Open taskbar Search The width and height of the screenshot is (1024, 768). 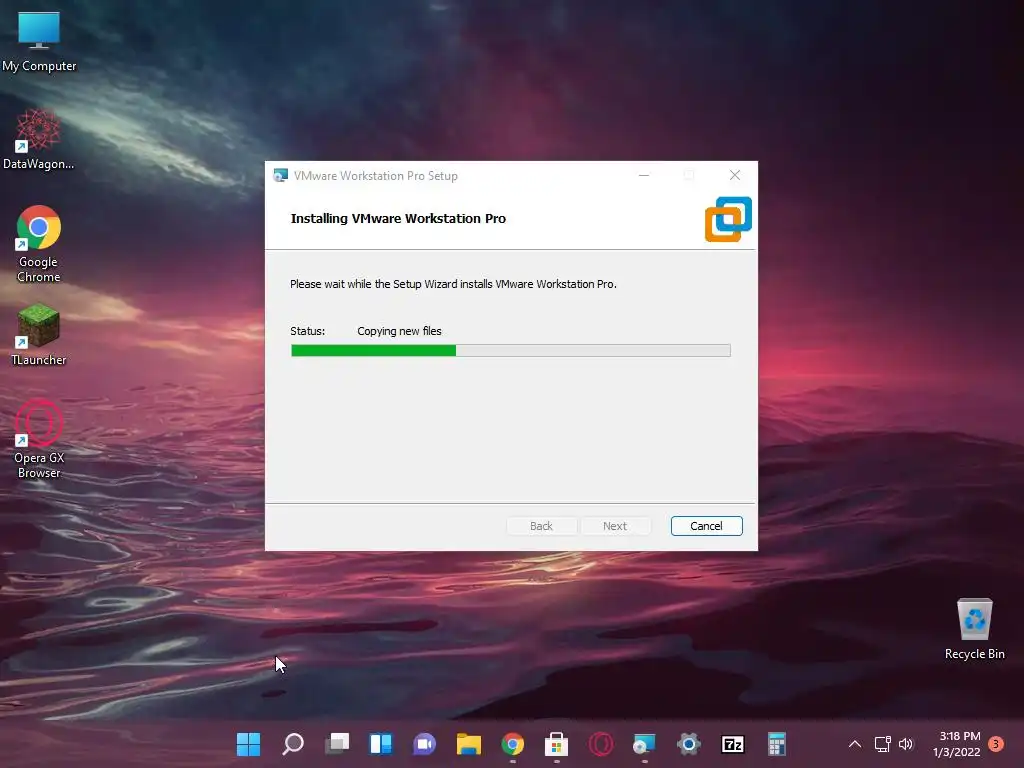293,744
